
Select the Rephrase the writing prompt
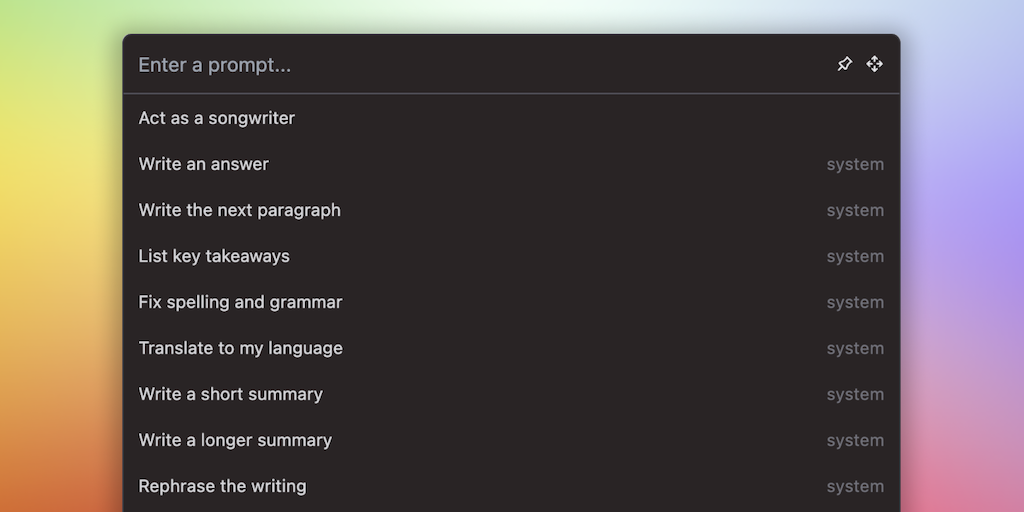pyautogui.click(x=223, y=486)
